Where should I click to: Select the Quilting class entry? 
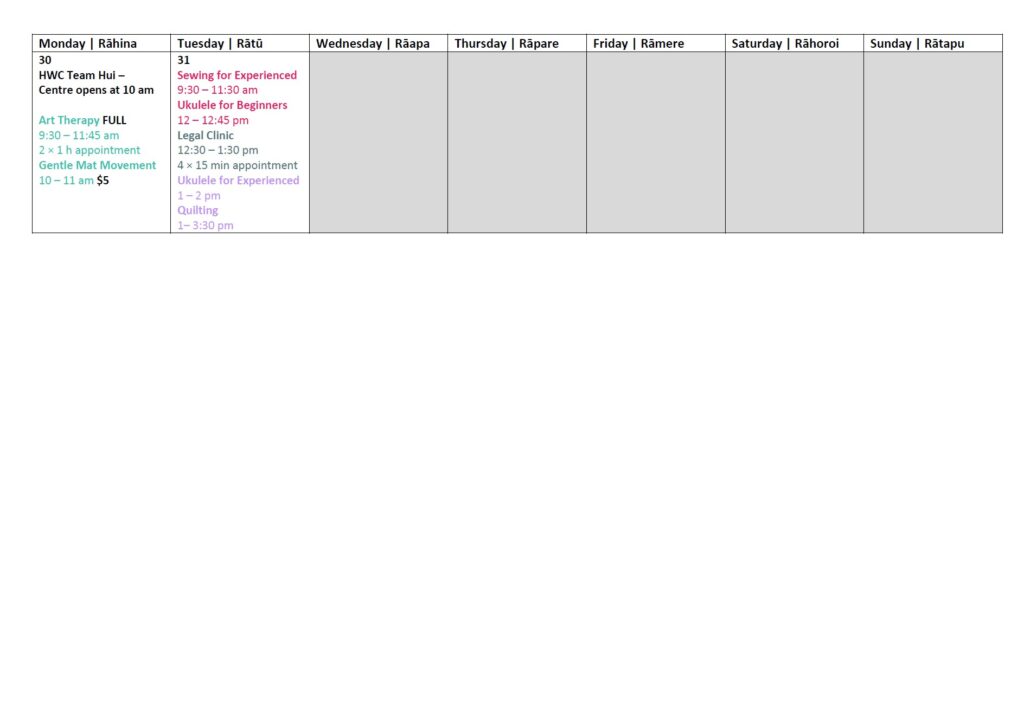[x=197, y=211]
